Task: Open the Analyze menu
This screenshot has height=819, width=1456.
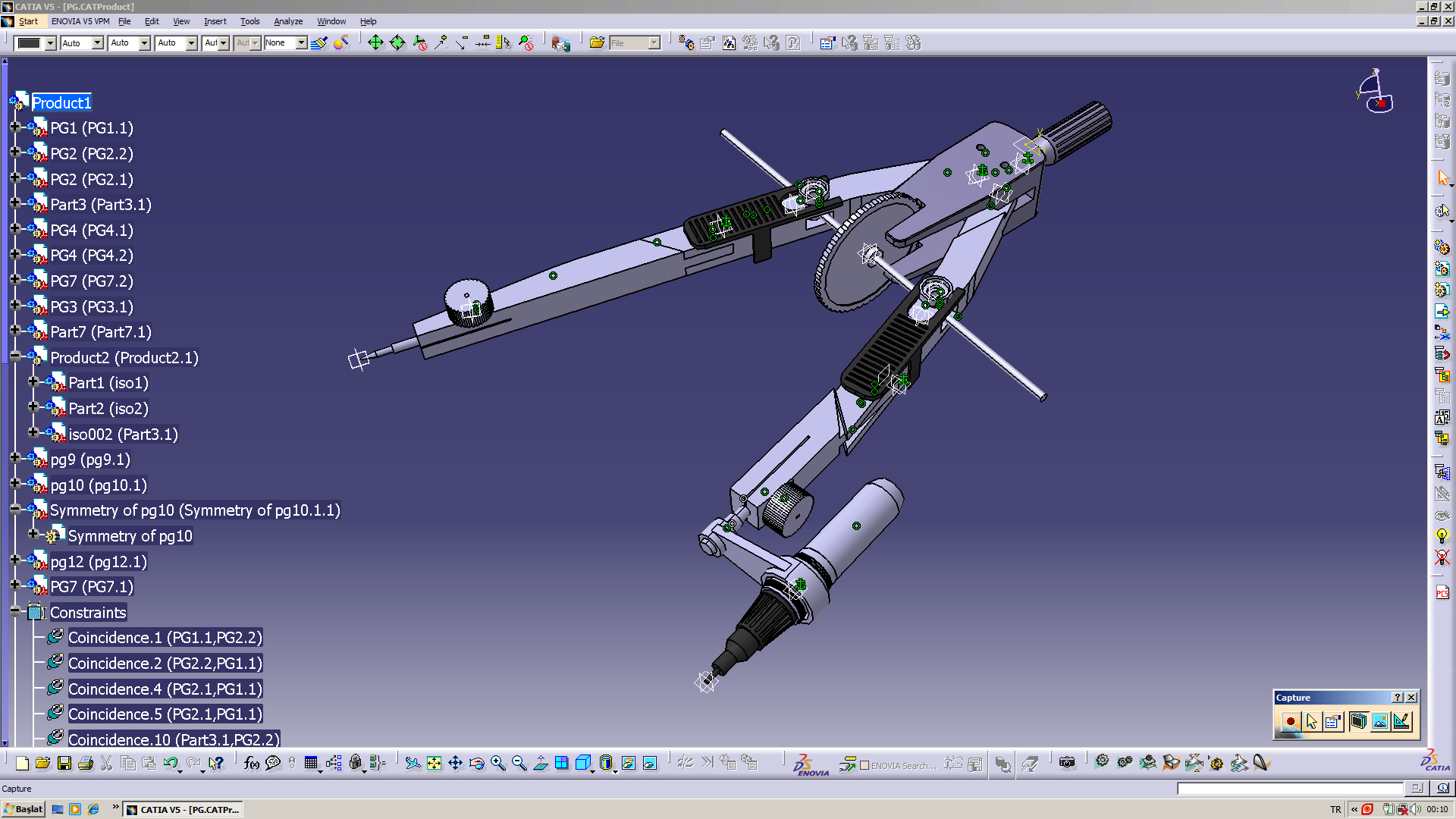Action: click(288, 21)
